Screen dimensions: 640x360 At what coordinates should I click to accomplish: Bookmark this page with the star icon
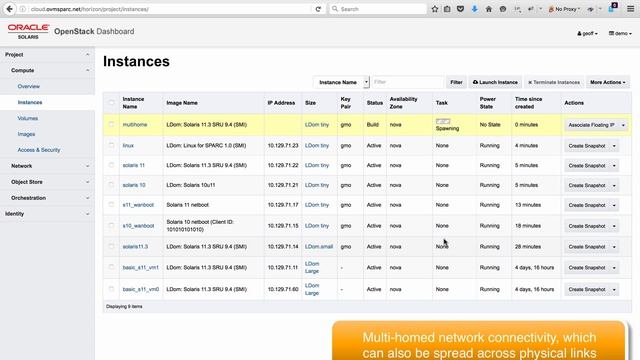tap(435, 9)
